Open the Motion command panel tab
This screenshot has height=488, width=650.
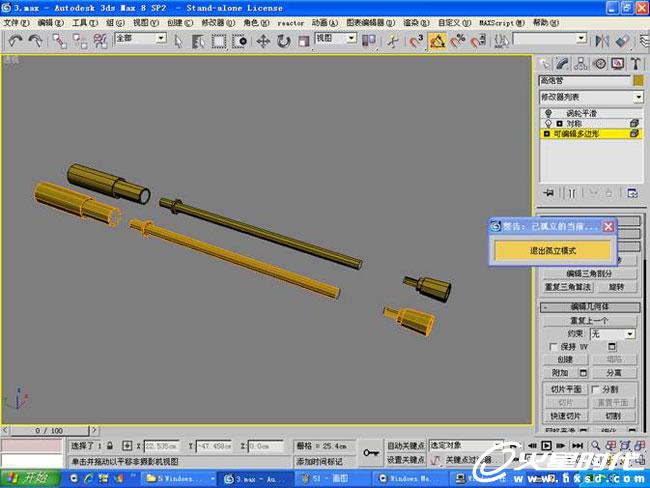(x=599, y=63)
